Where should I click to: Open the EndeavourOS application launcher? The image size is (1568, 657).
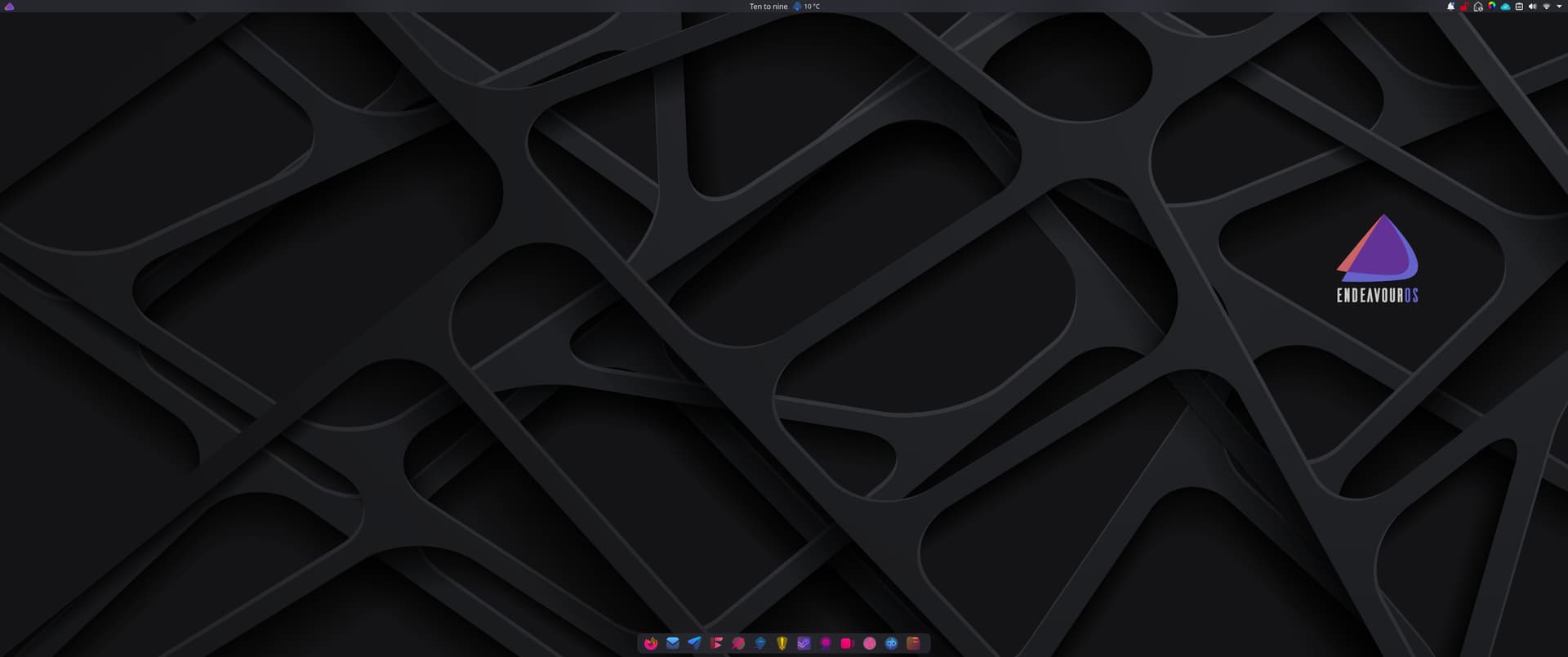[x=10, y=7]
